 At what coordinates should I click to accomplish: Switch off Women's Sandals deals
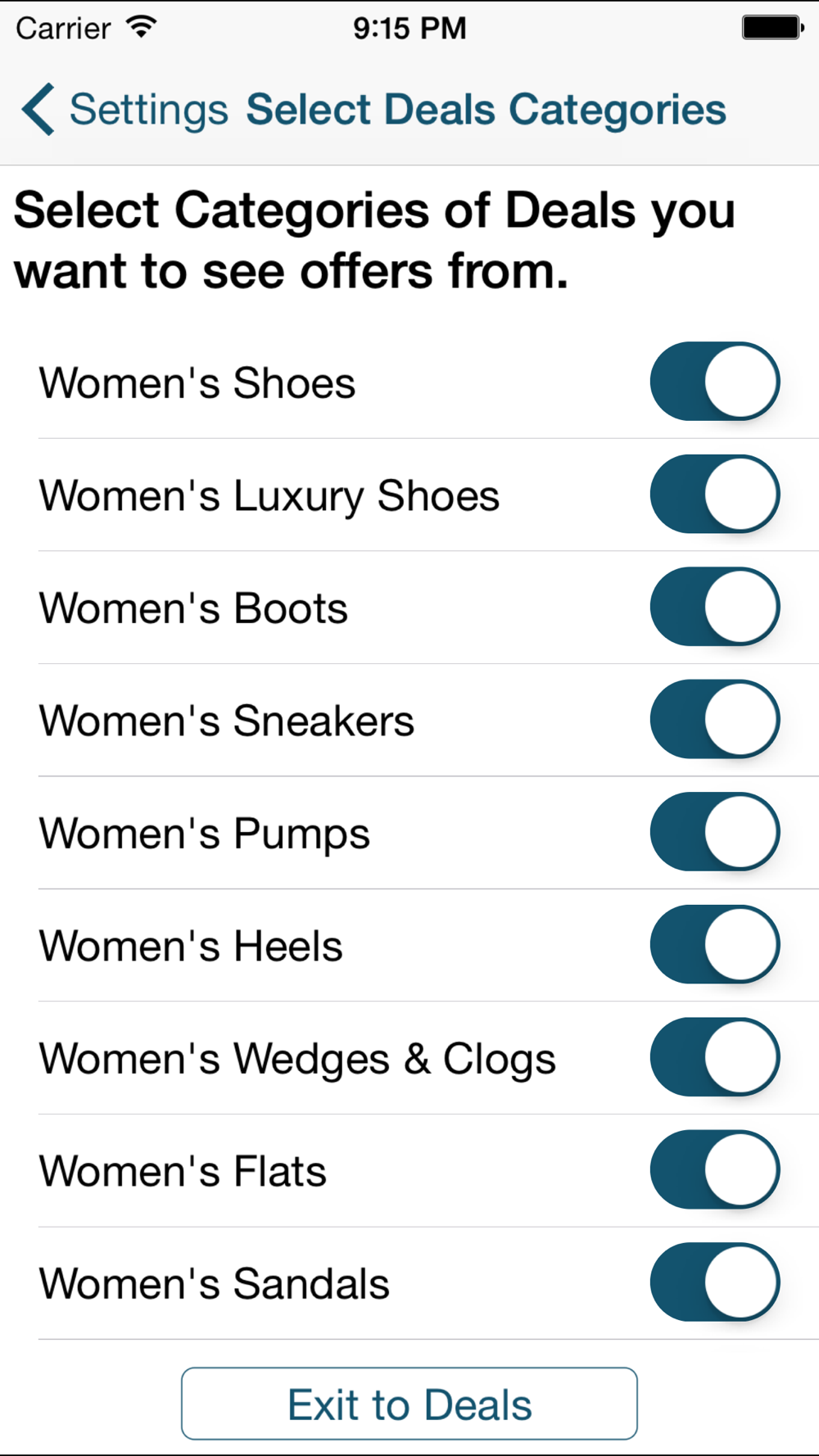coord(715,1282)
